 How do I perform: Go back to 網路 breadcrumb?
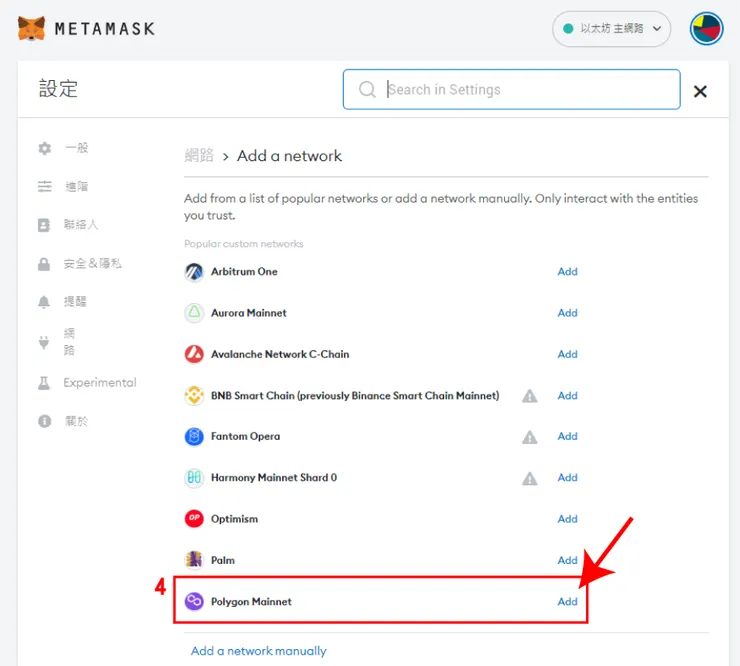pyautogui.click(x=199, y=156)
